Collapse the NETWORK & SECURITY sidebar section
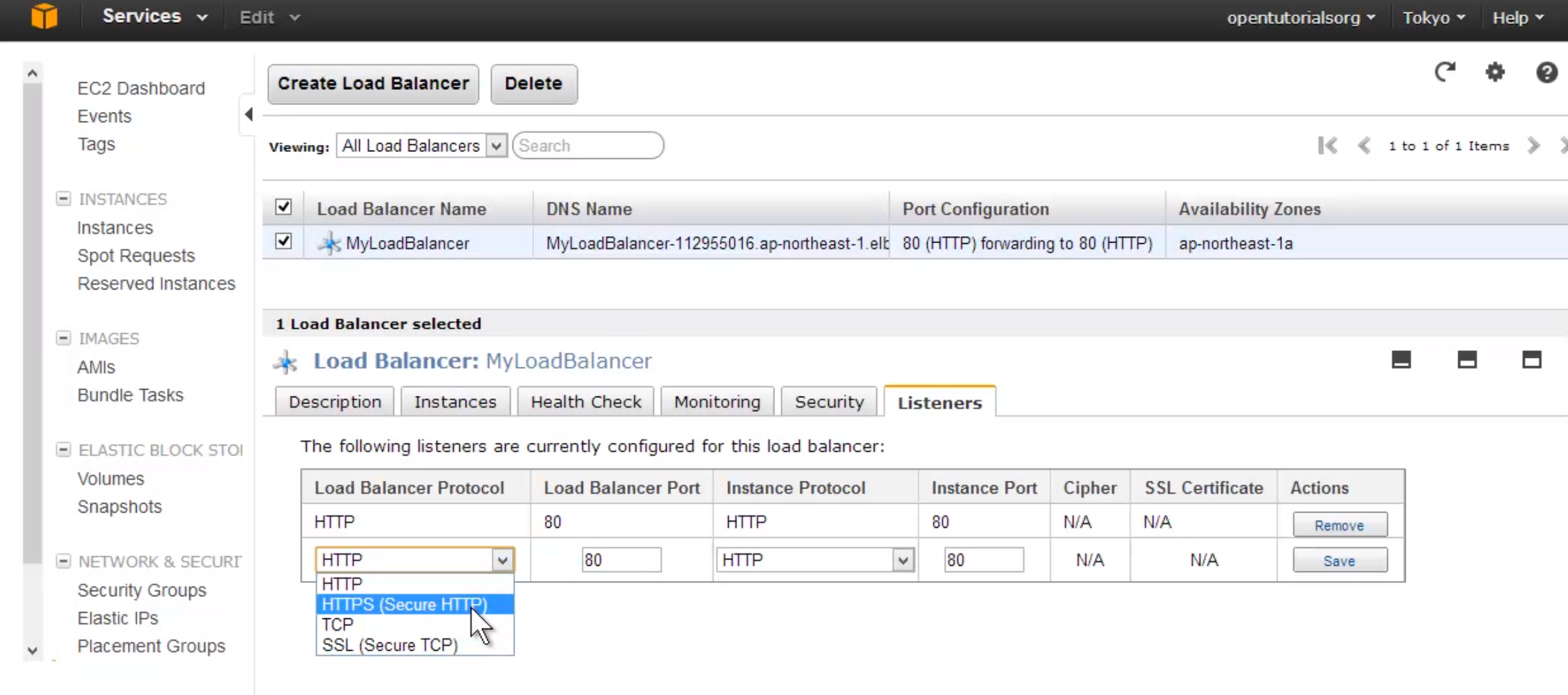1568x695 pixels. [63, 561]
